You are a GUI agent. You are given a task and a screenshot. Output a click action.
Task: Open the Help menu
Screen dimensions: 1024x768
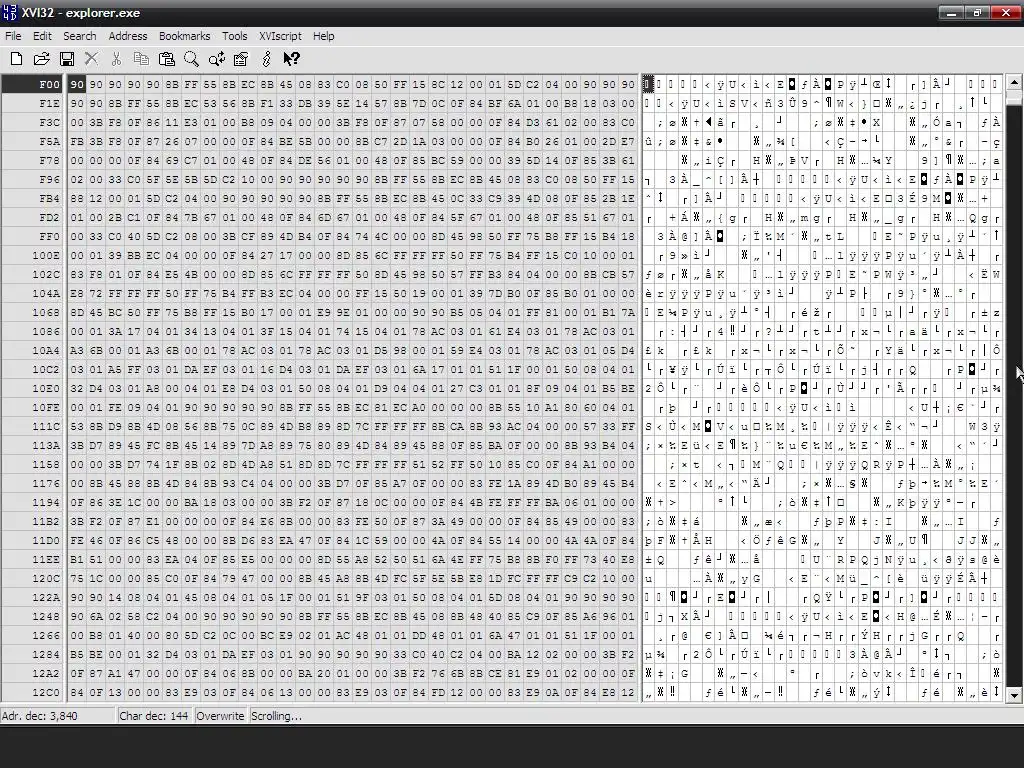click(323, 36)
